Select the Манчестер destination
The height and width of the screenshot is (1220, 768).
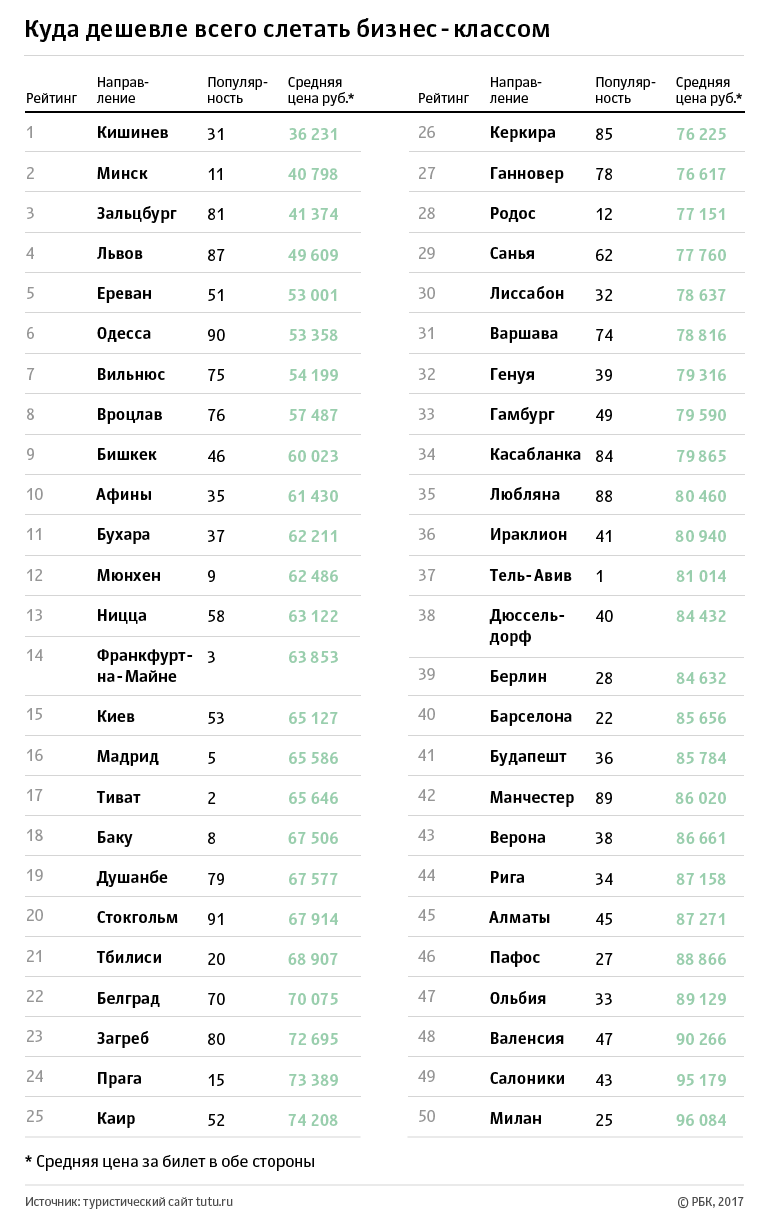click(532, 797)
